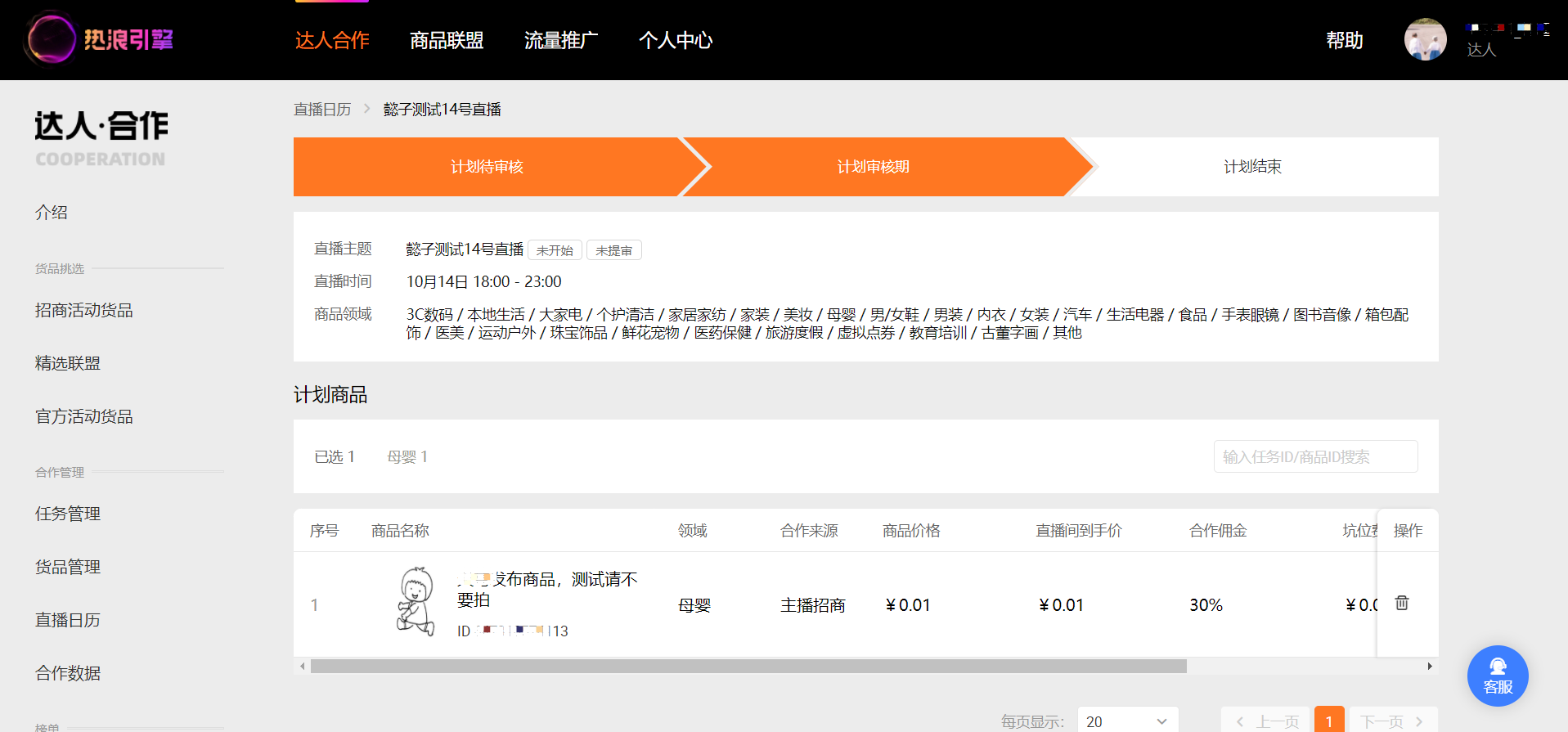
Task: Go to 下一页 next page
Action: (x=1392, y=721)
